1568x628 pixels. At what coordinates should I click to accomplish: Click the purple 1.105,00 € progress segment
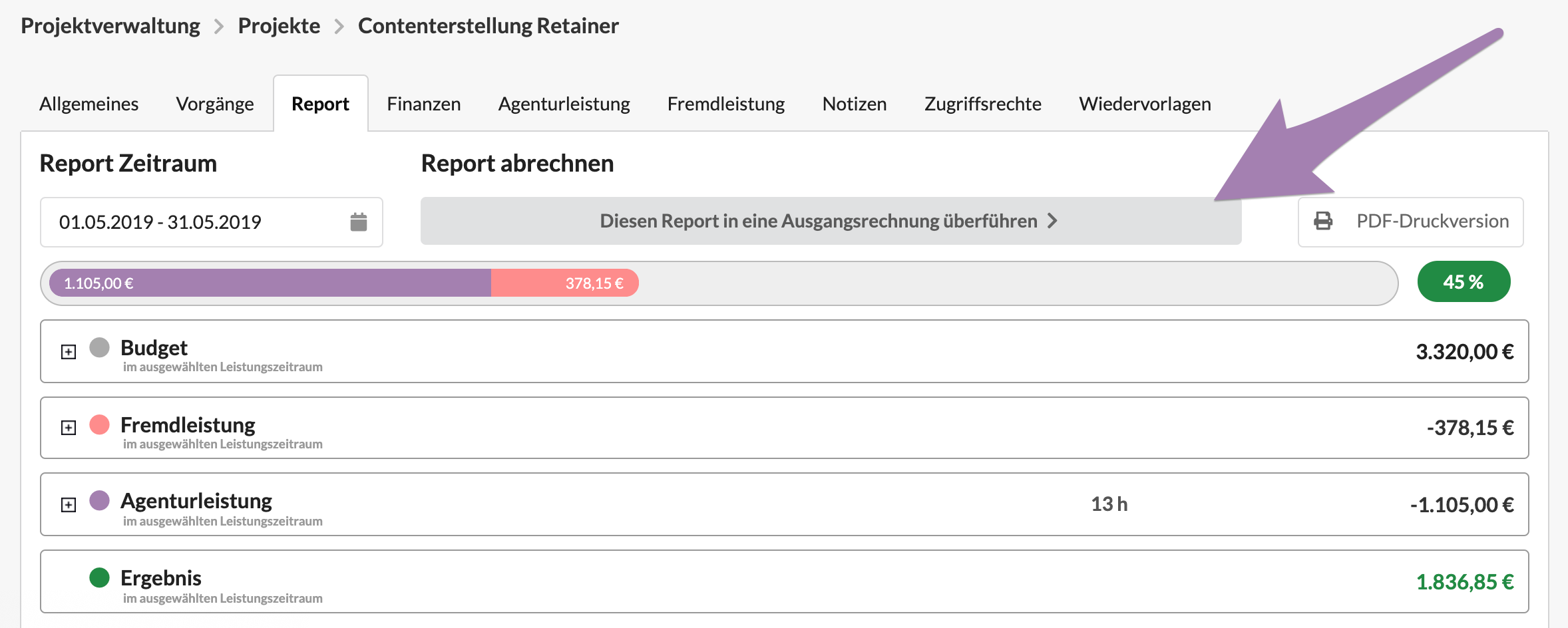270,283
